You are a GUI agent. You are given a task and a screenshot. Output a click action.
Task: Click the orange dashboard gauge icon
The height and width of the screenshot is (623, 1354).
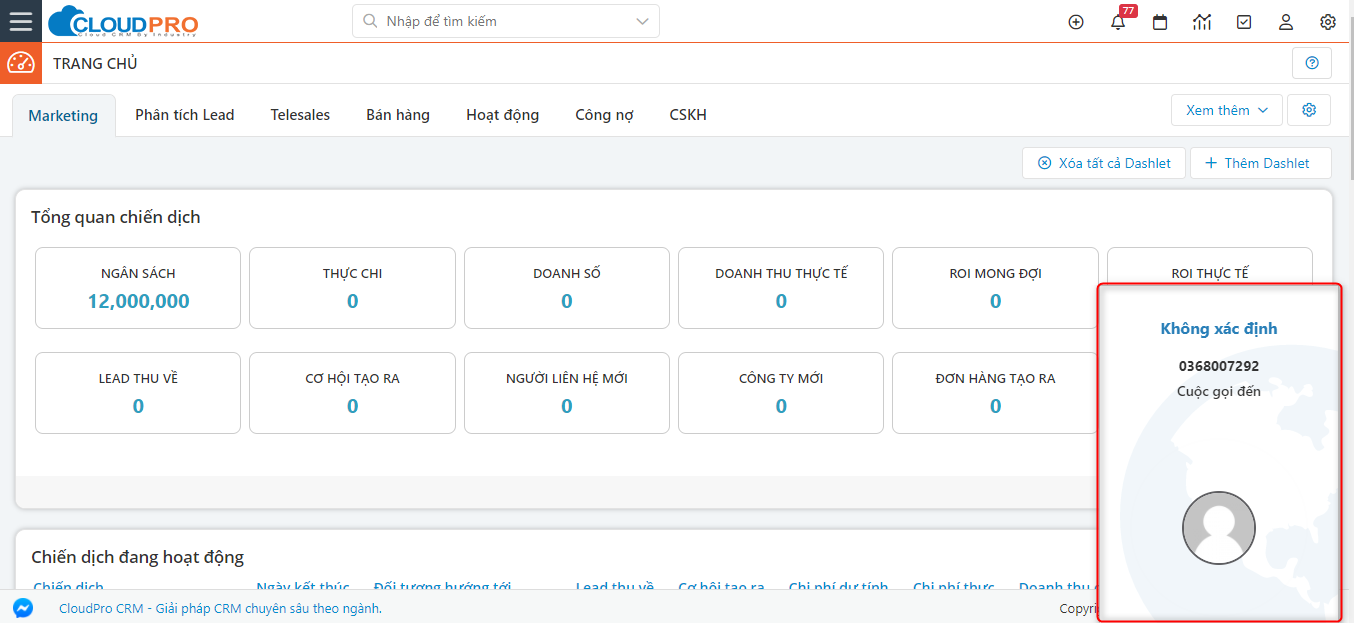(21, 63)
